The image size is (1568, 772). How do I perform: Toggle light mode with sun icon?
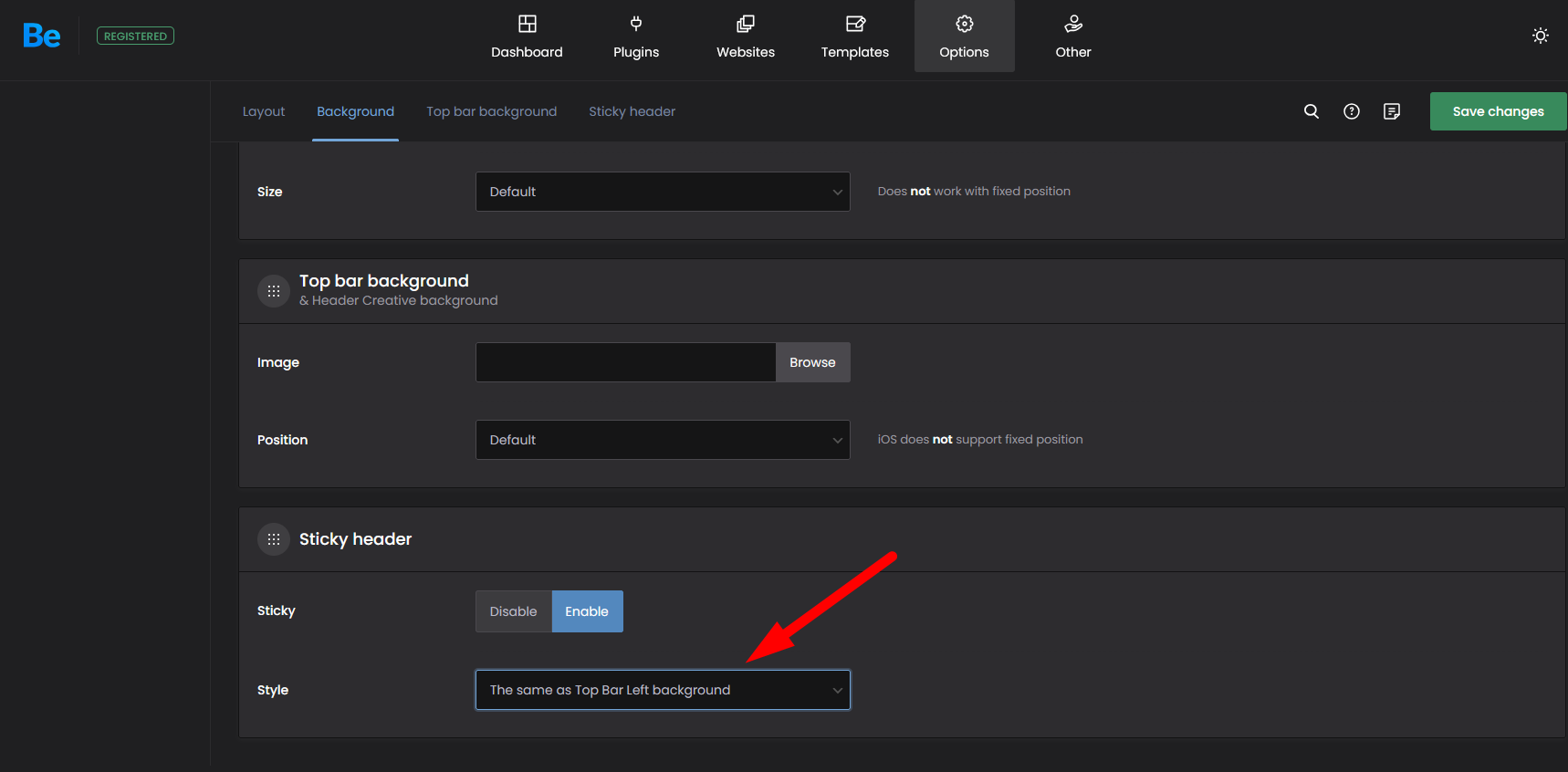tap(1541, 36)
